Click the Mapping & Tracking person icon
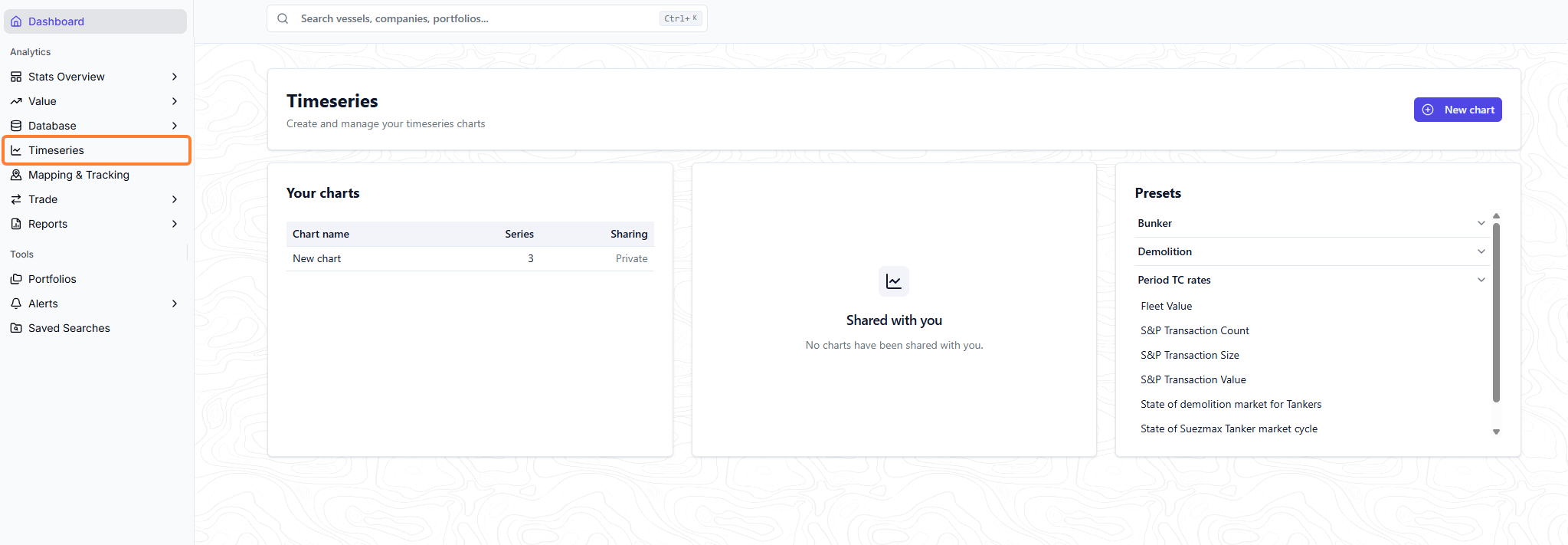1568x545 pixels. pos(16,175)
